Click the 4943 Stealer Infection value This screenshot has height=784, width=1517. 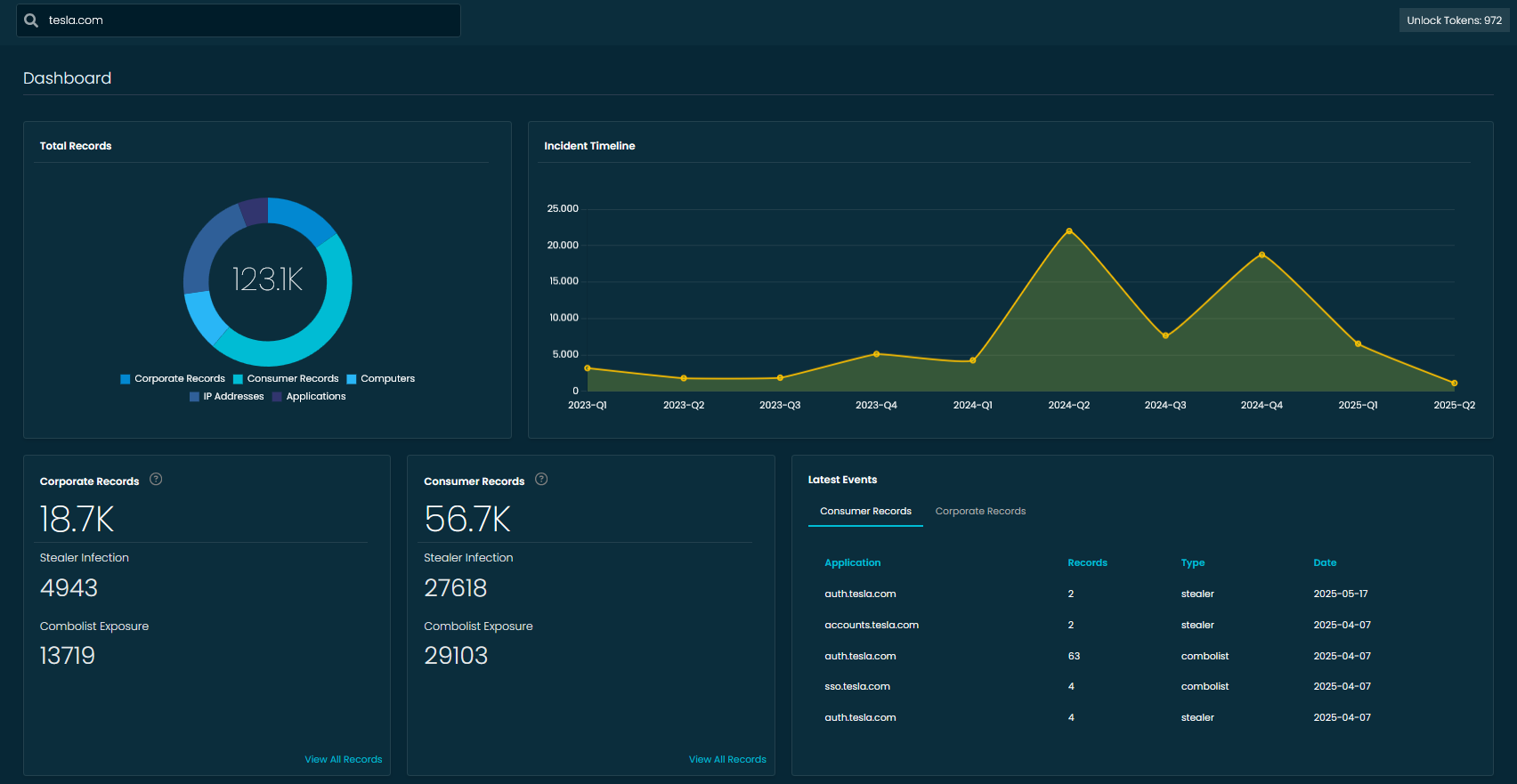point(69,588)
